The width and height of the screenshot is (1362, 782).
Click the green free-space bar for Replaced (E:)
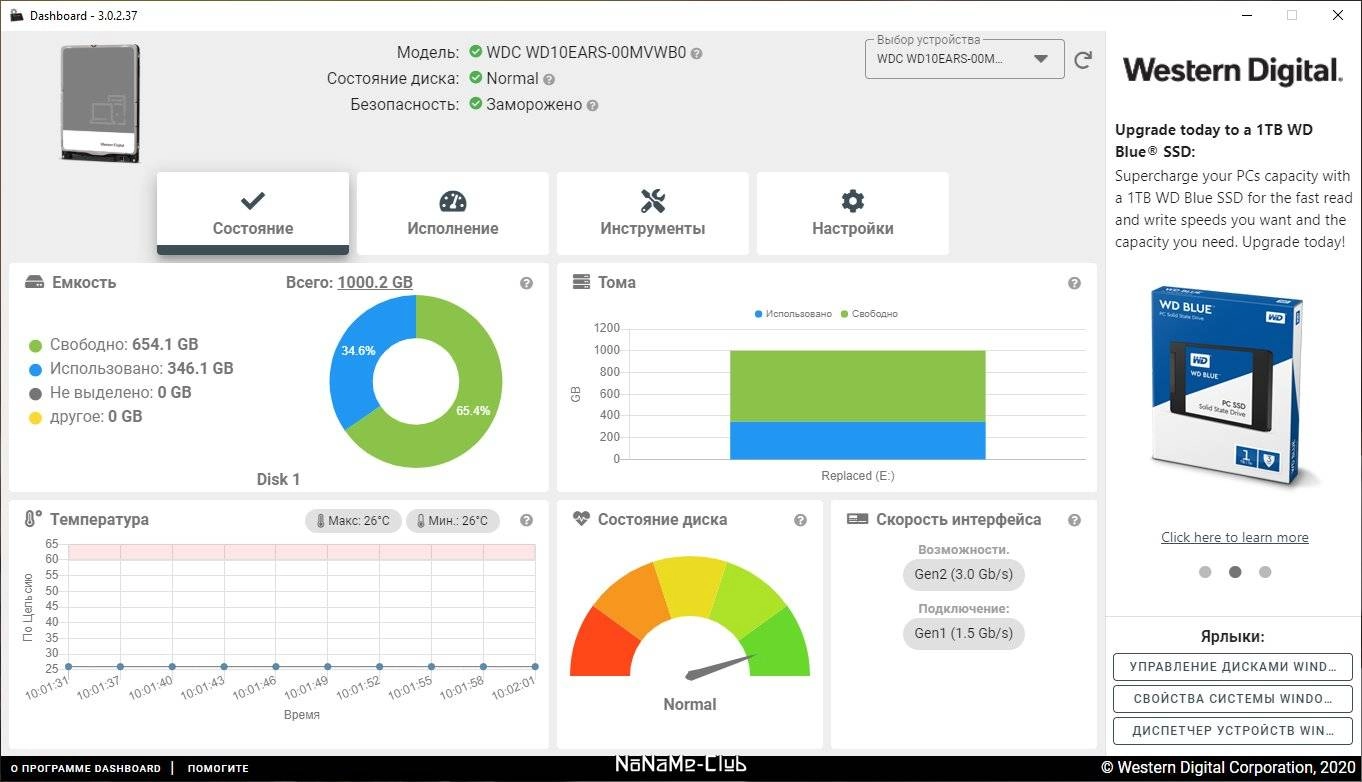[x=858, y=386]
